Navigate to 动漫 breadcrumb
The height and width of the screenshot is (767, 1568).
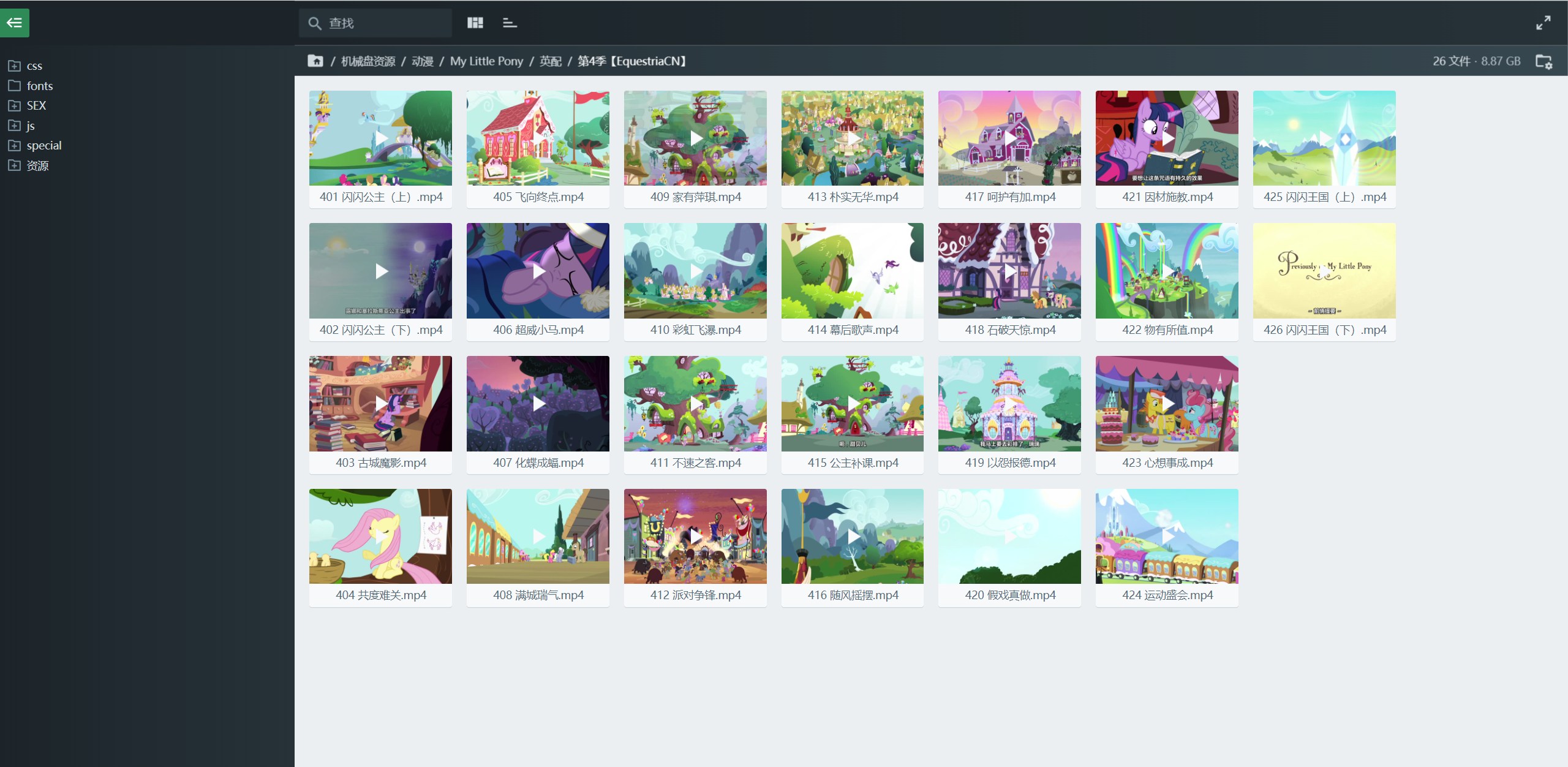pos(423,61)
